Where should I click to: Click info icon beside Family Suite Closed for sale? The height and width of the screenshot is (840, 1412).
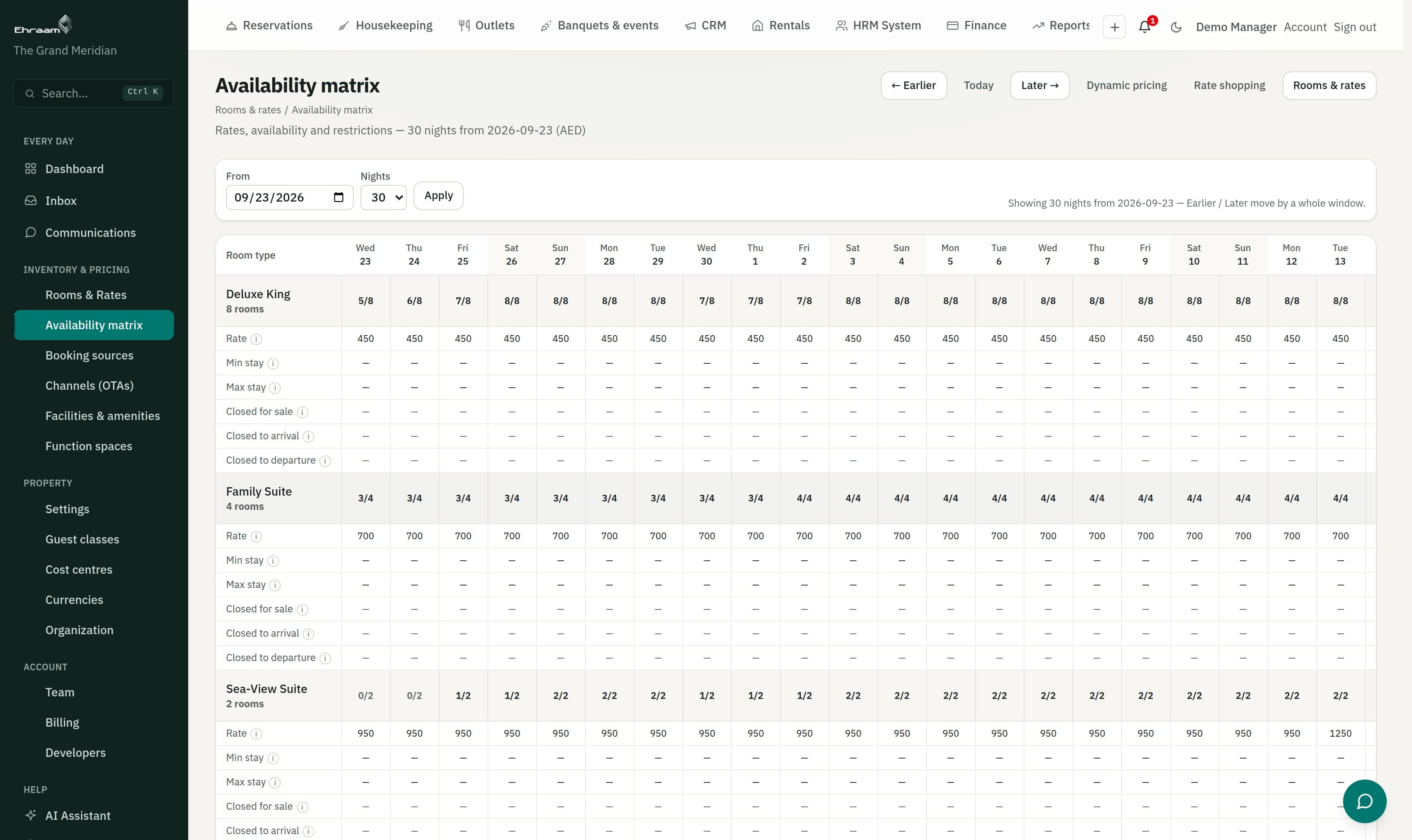(303, 609)
